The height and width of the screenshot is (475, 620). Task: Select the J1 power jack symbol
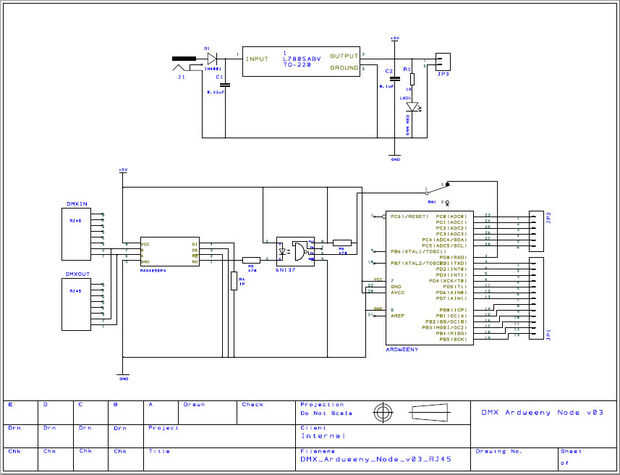coord(185,64)
